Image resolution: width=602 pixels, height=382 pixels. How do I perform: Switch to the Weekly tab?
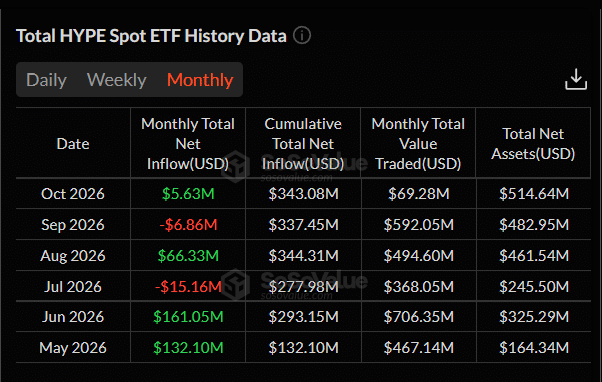(x=117, y=80)
